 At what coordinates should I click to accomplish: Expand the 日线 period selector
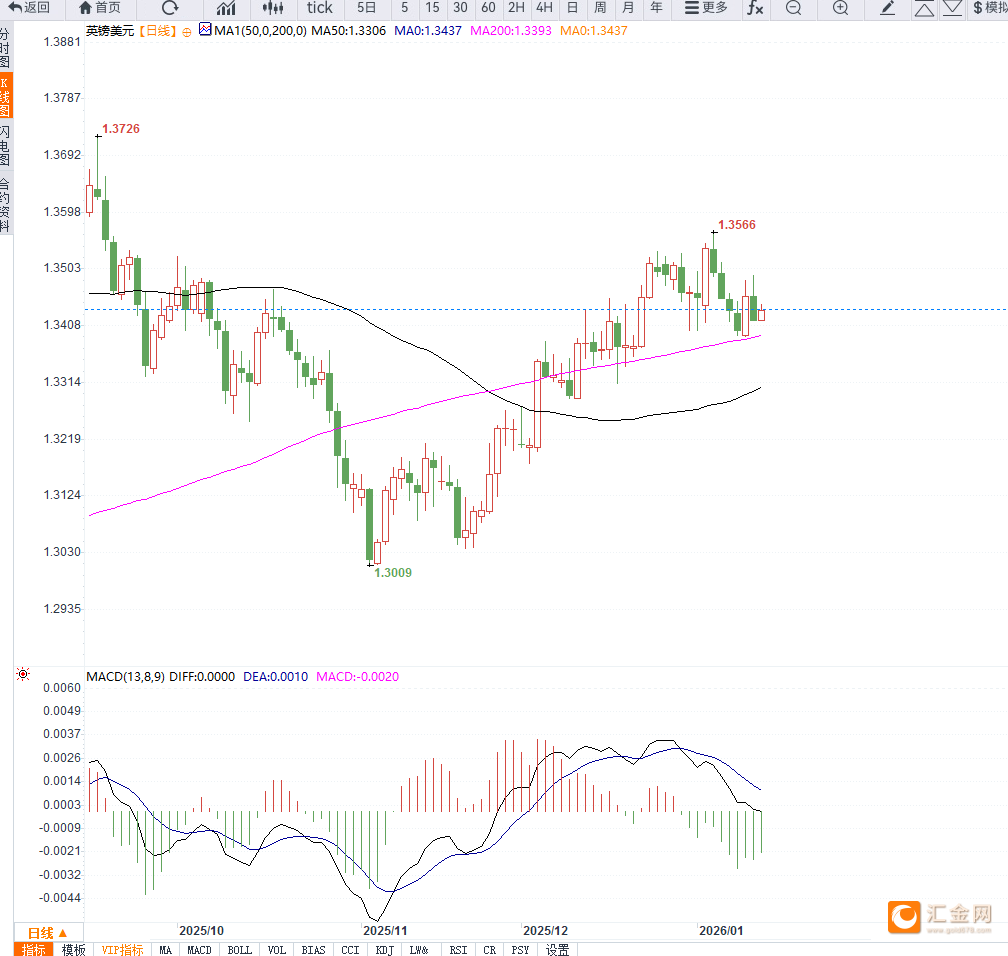48,933
